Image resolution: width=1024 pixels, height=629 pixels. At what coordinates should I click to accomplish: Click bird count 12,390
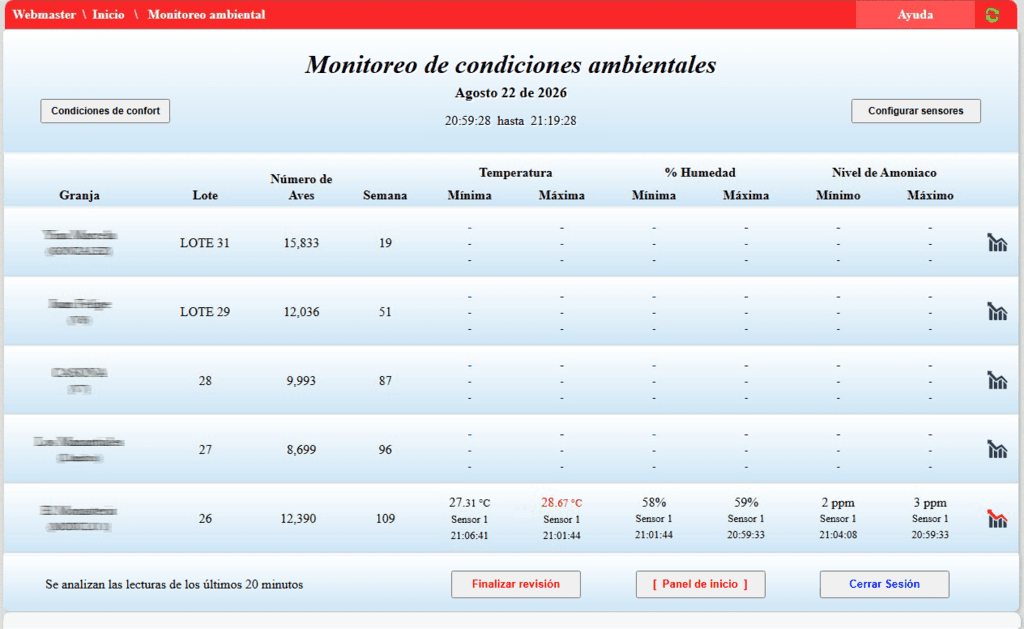coord(298,519)
